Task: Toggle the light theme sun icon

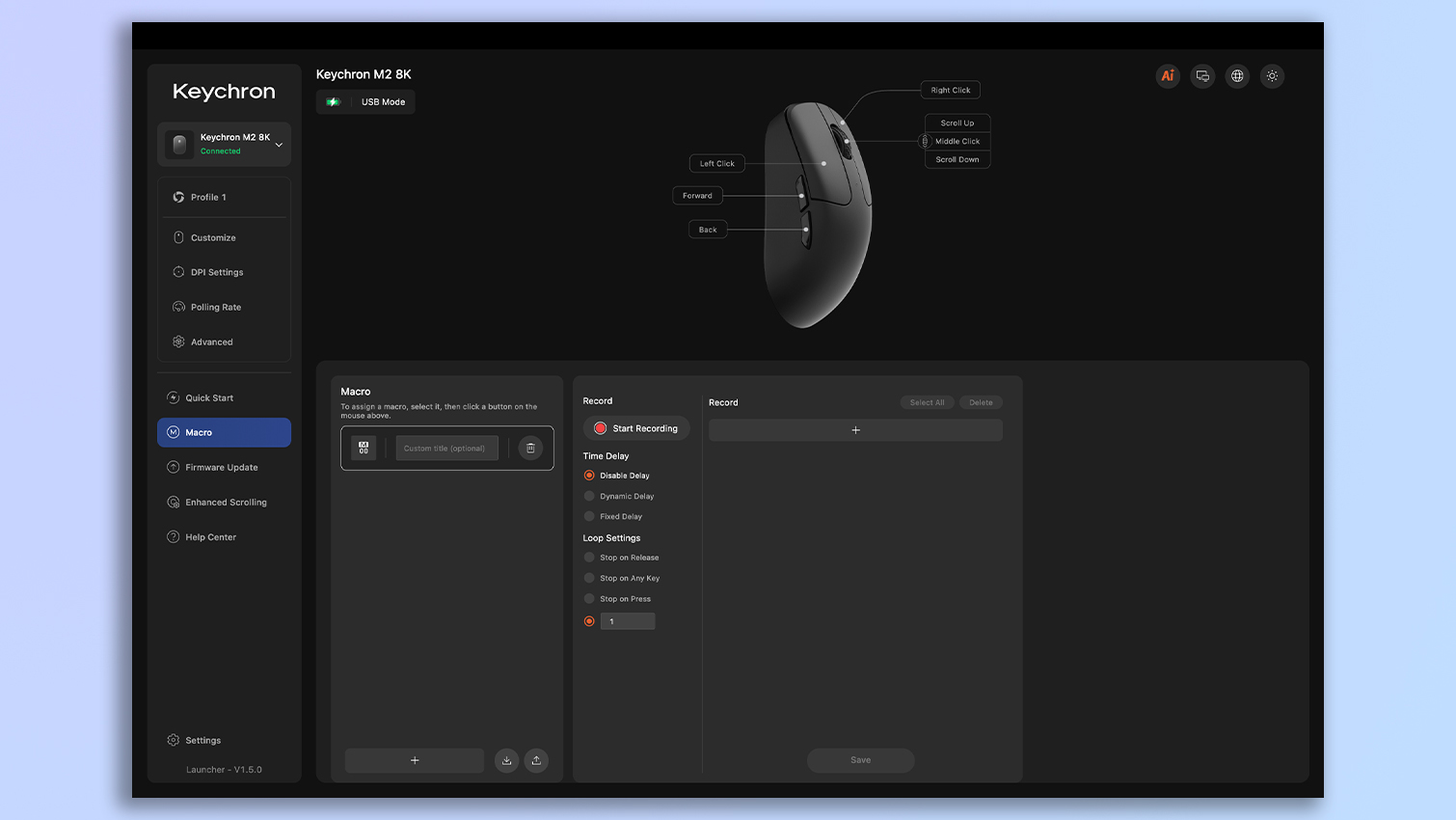Action: click(x=1273, y=76)
